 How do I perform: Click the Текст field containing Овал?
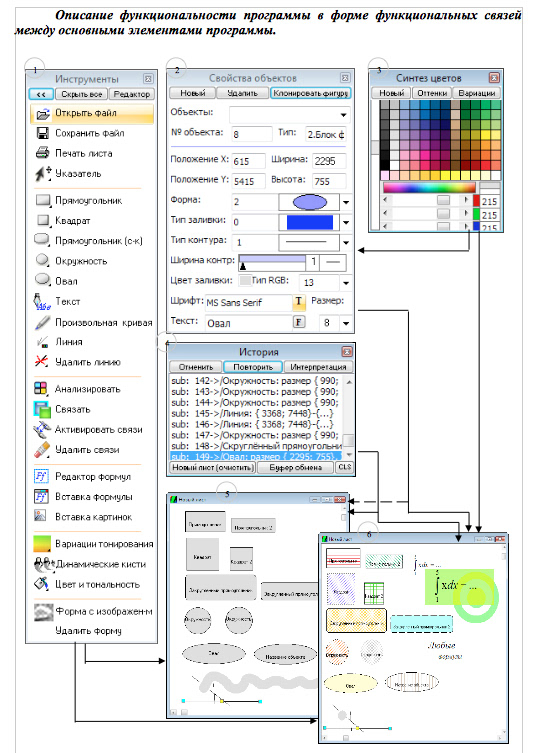[x=249, y=323]
